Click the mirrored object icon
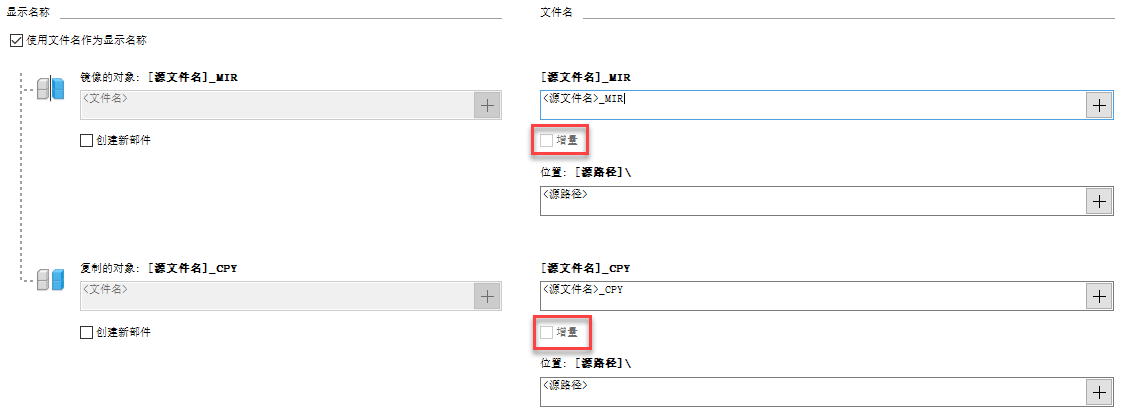Image resolution: width=1126 pixels, height=414 pixels. point(50,88)
